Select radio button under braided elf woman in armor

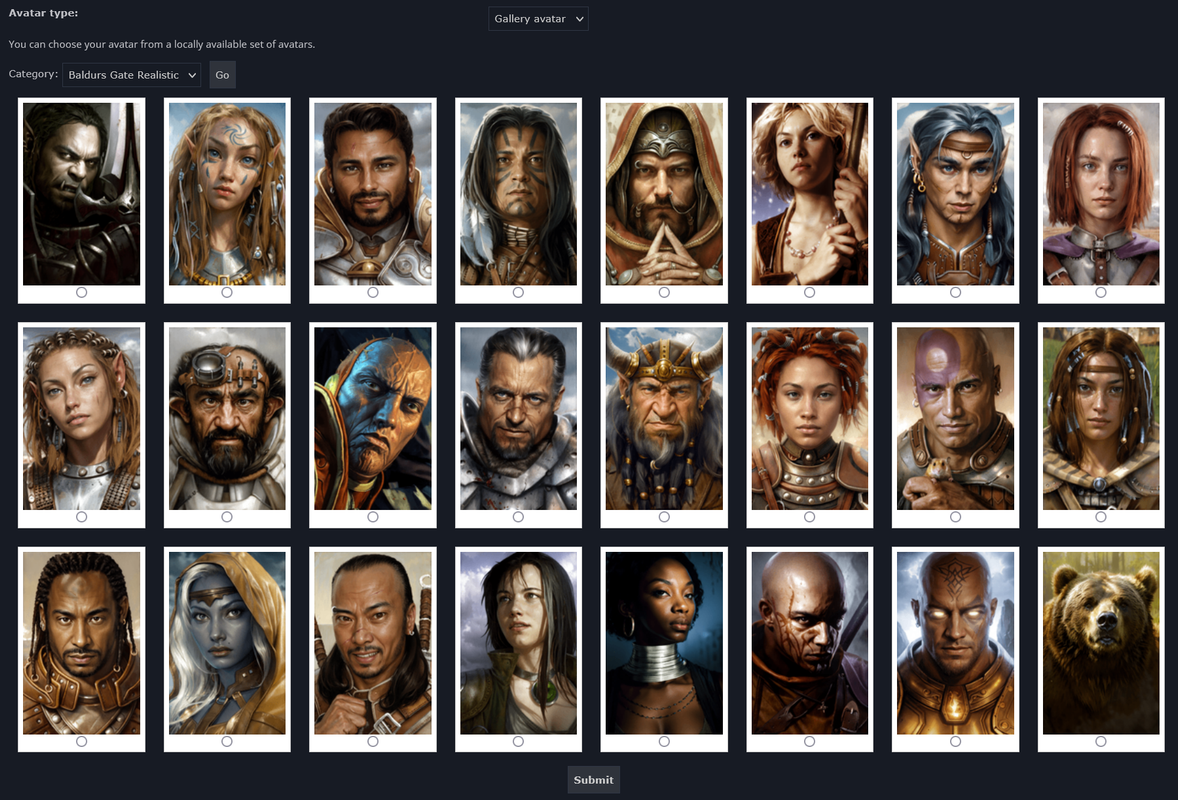tap(81, 517)
